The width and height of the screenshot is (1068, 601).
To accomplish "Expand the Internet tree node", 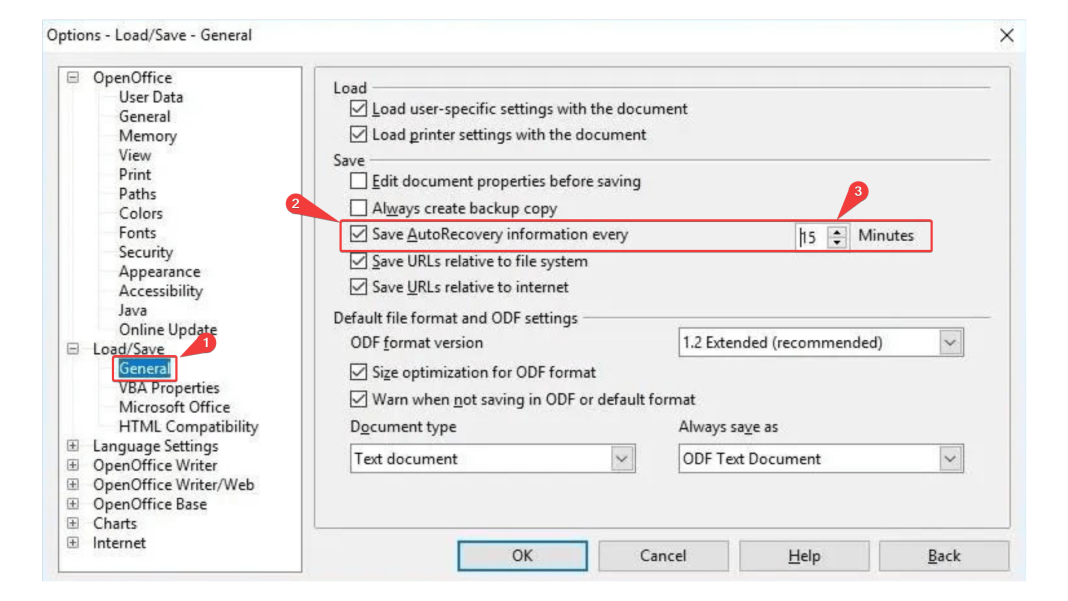I will click(x=73, y=542).
